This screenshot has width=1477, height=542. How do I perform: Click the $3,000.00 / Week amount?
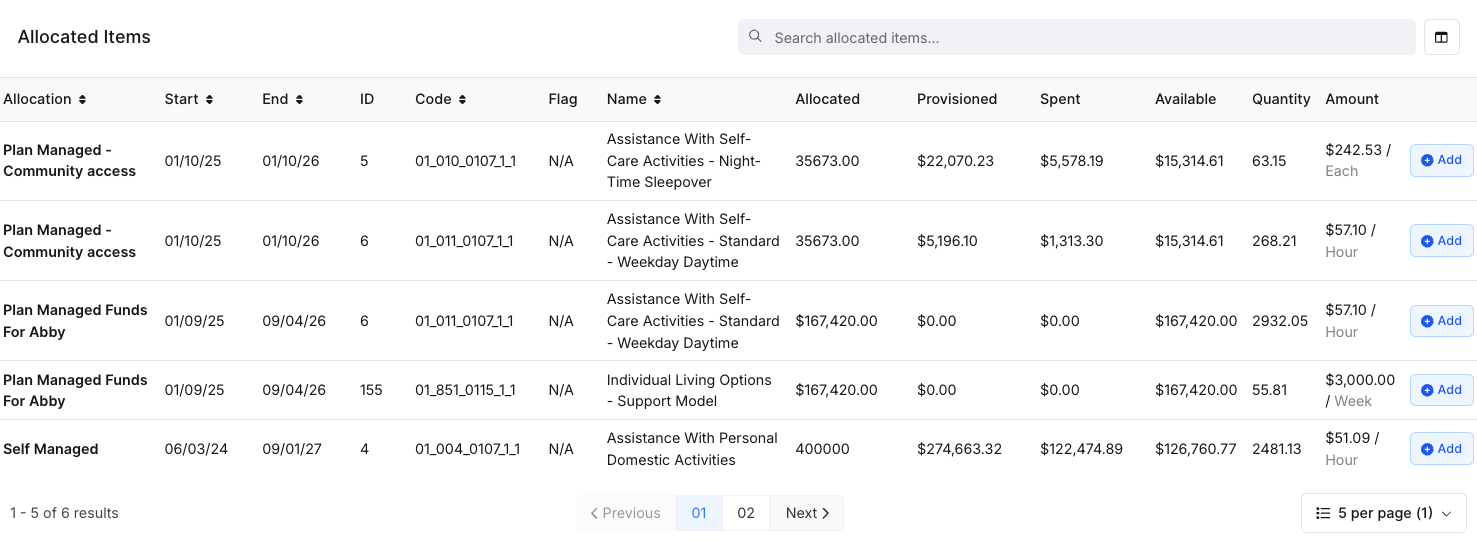click(x=1360, y=390)
